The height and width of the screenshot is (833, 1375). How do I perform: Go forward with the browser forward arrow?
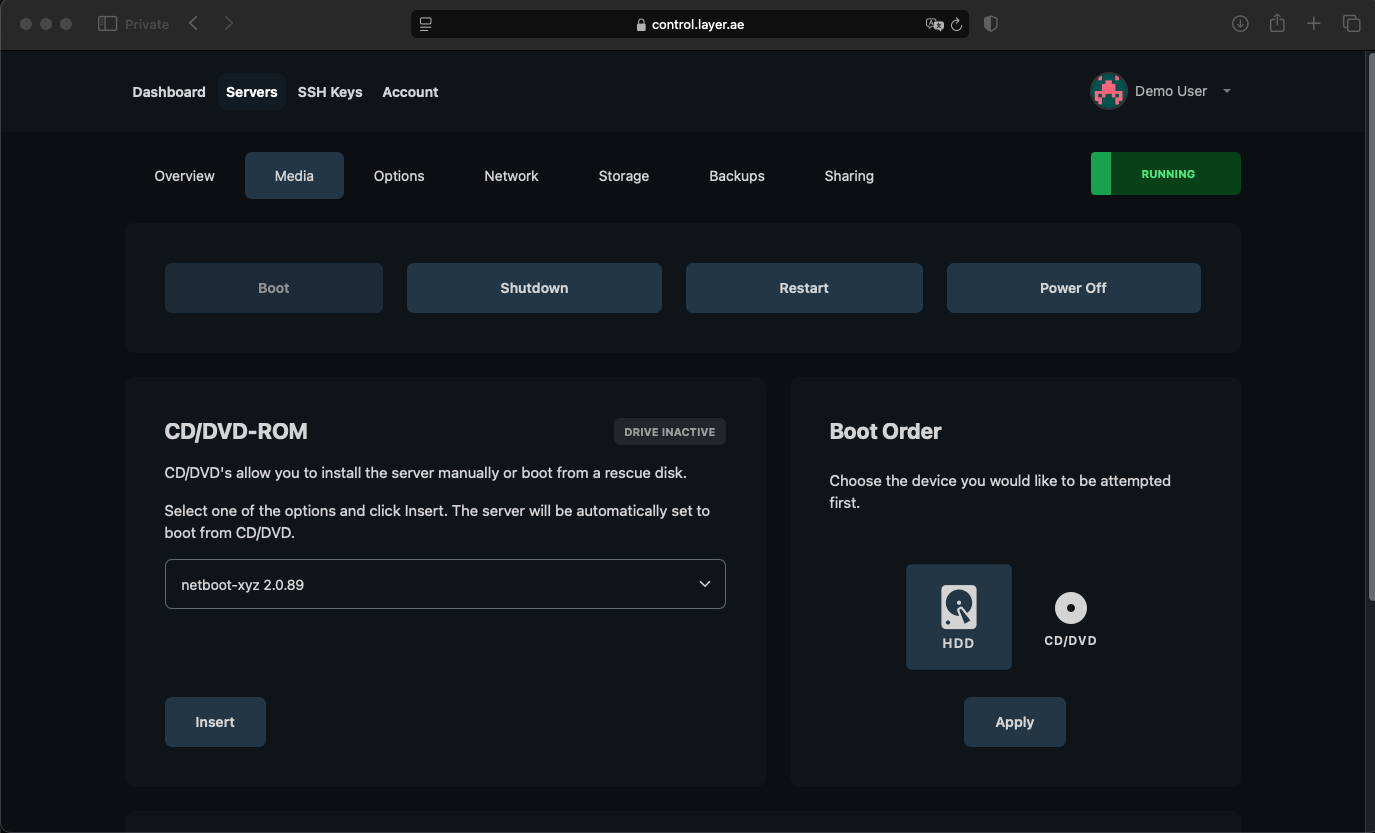229,23
